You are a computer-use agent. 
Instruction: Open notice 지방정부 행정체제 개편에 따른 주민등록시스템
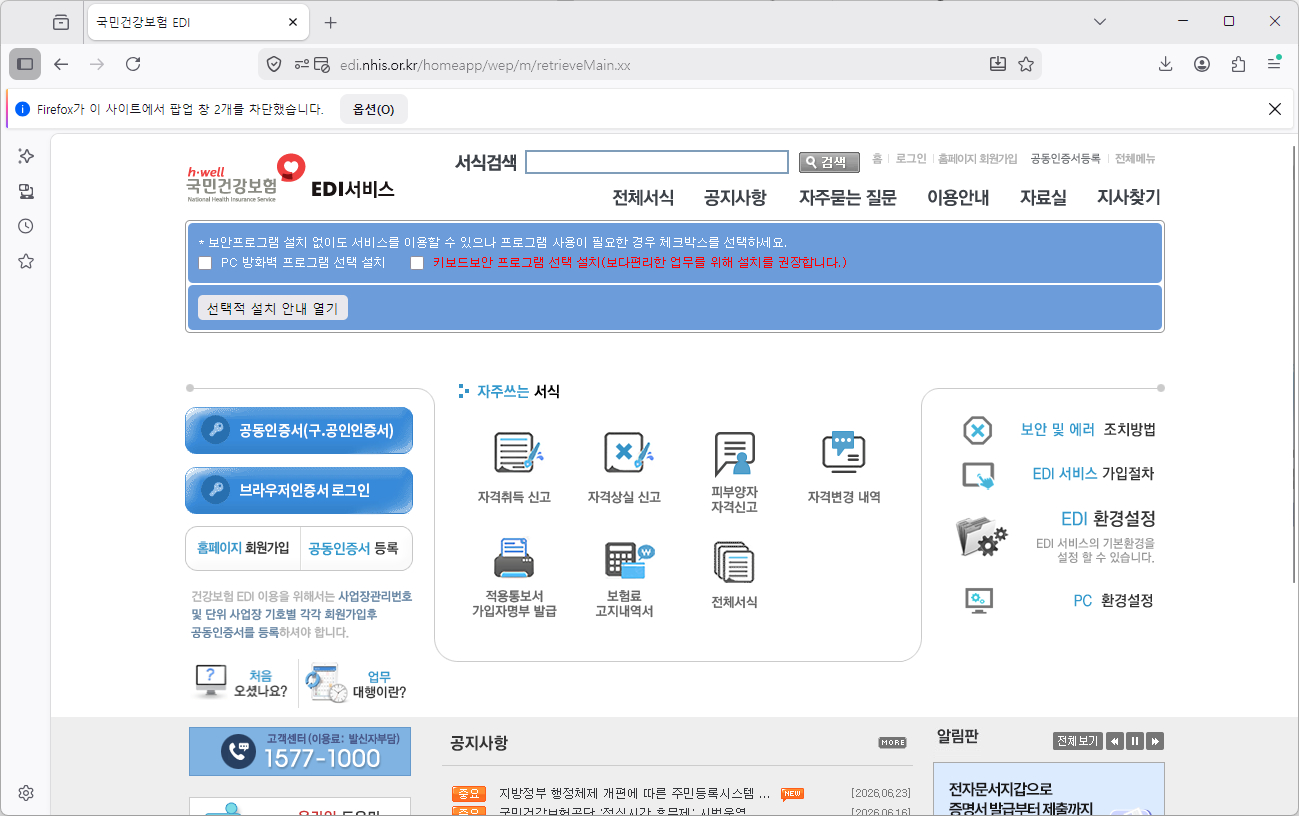pos(635,793)
